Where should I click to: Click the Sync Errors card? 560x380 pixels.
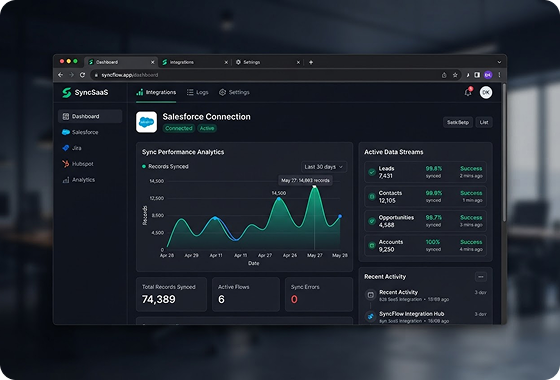(319, 294)
